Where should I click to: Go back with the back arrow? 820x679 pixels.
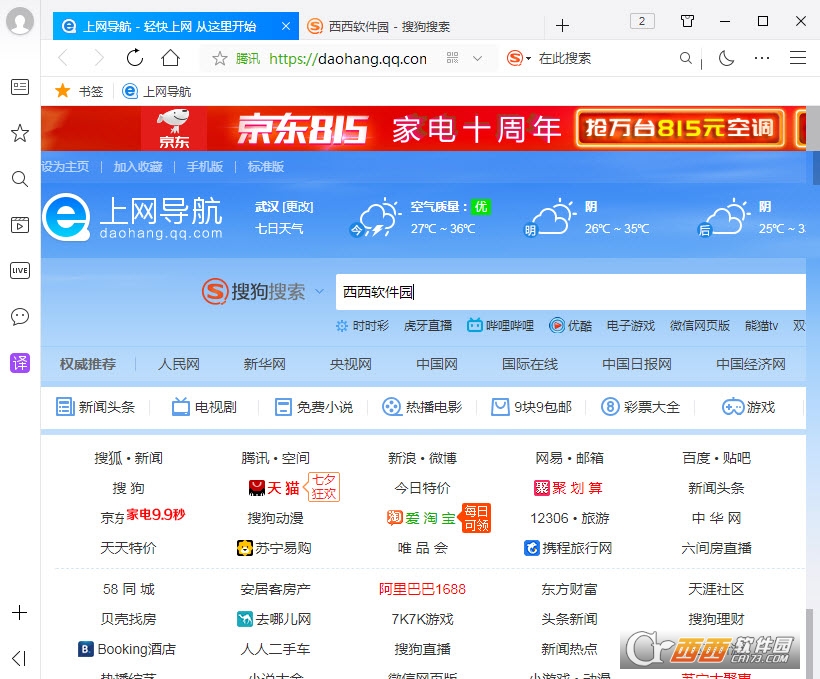(x=63, y=58)
